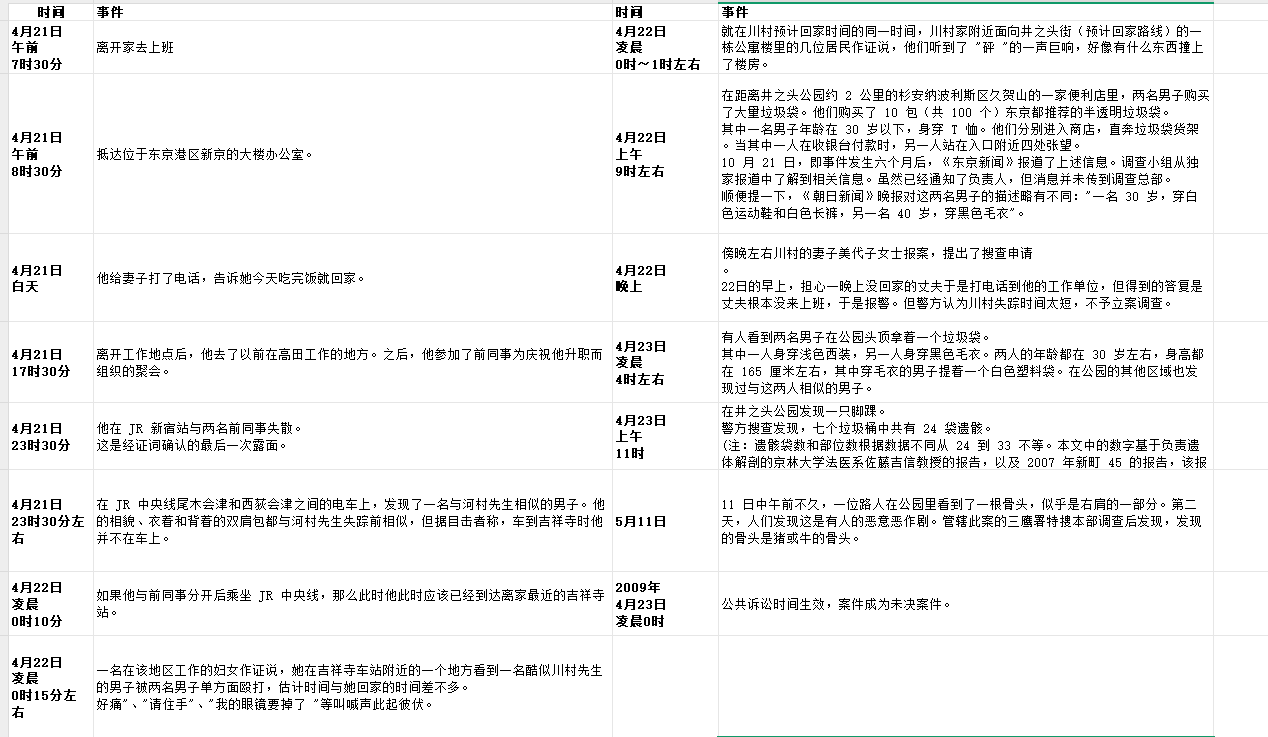Click the '离开家去上班' event cell
Viewport: 1268px width, 737px height.
point(353,47)
